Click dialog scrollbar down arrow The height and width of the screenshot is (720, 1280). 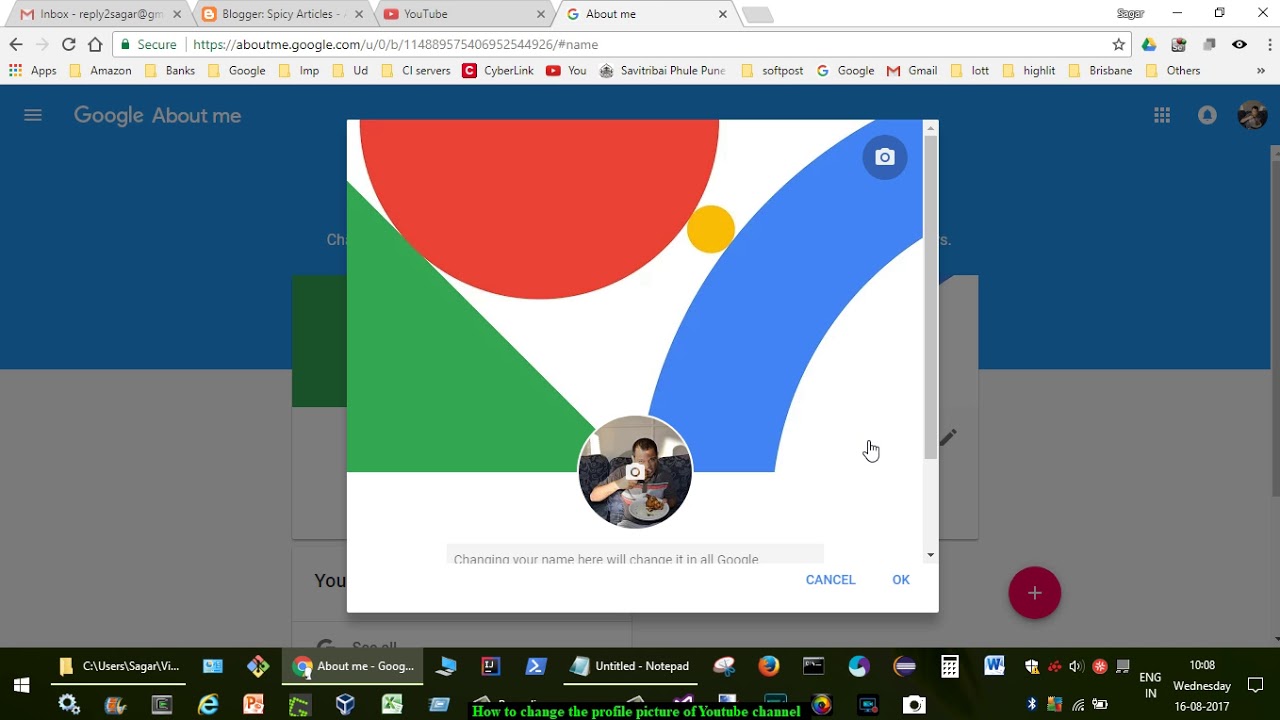(931, 554)
